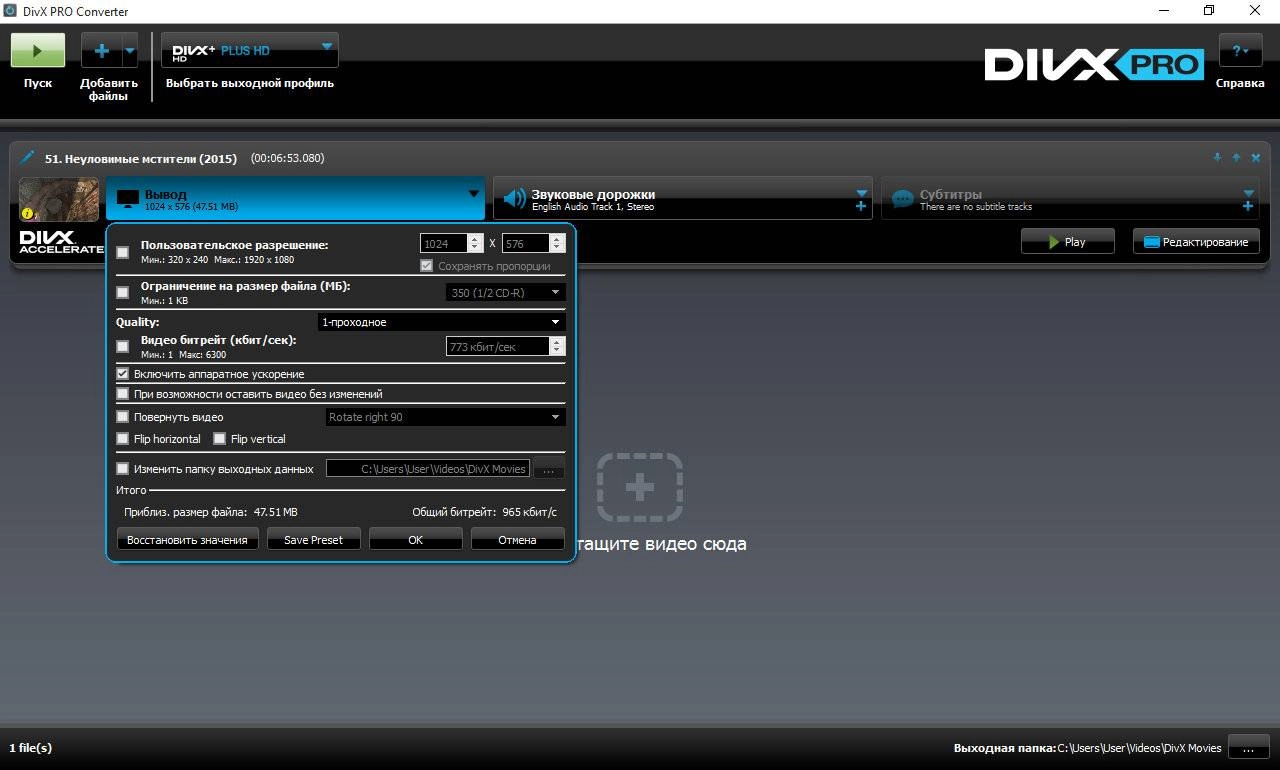Open the arrow next to Добавить файлы
This screenshot has height=770, width=1280.
point(130,50)
